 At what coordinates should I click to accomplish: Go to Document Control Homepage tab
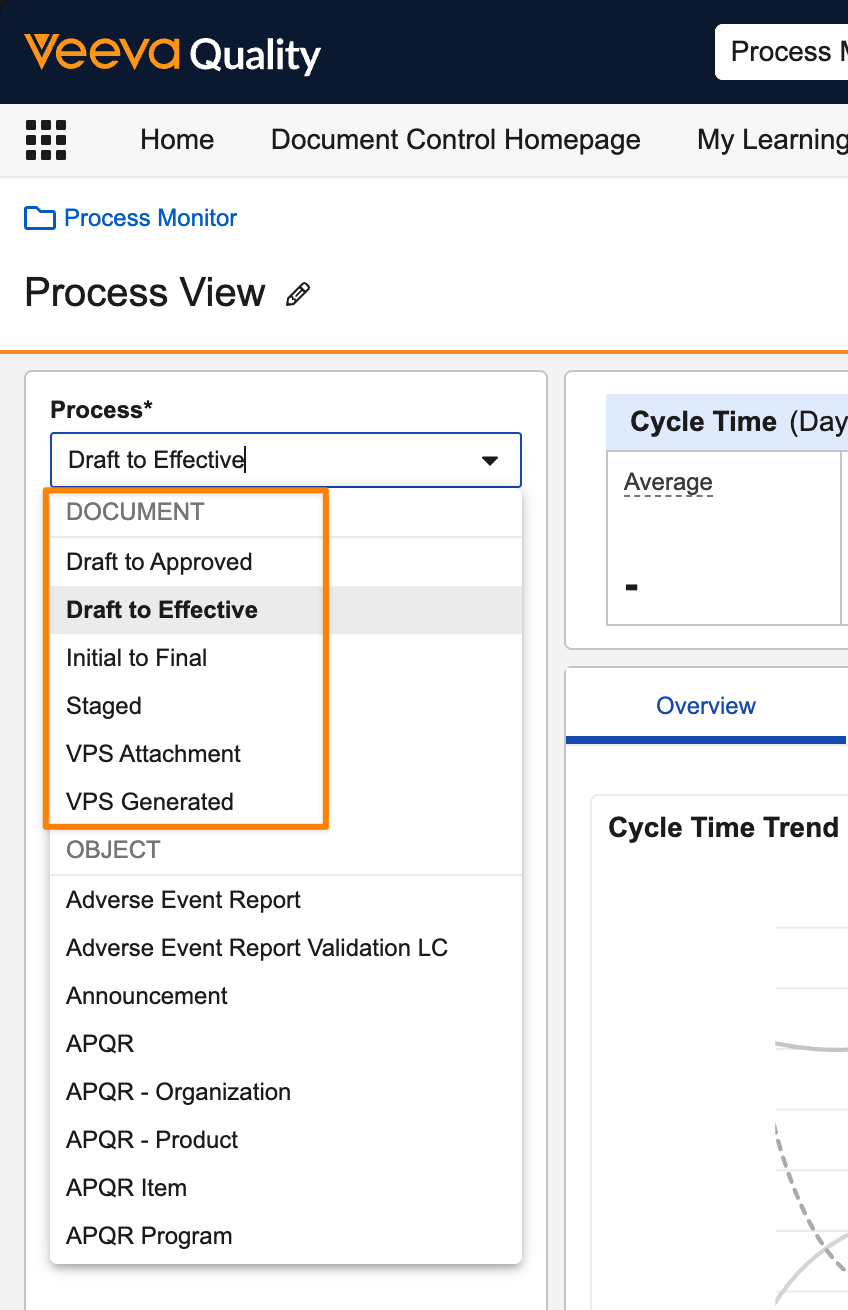coord(456,140)
